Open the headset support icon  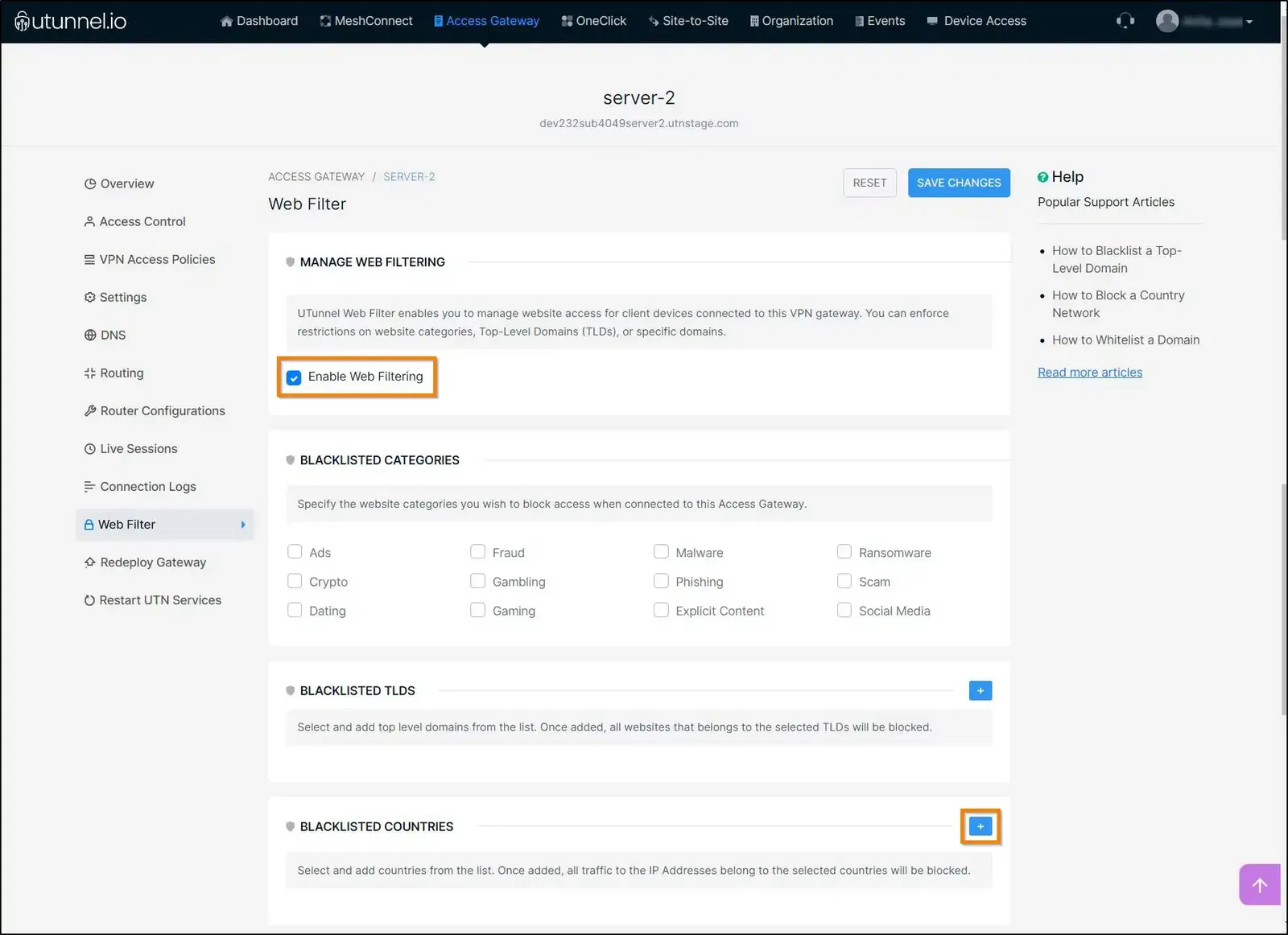point(1125,21)
